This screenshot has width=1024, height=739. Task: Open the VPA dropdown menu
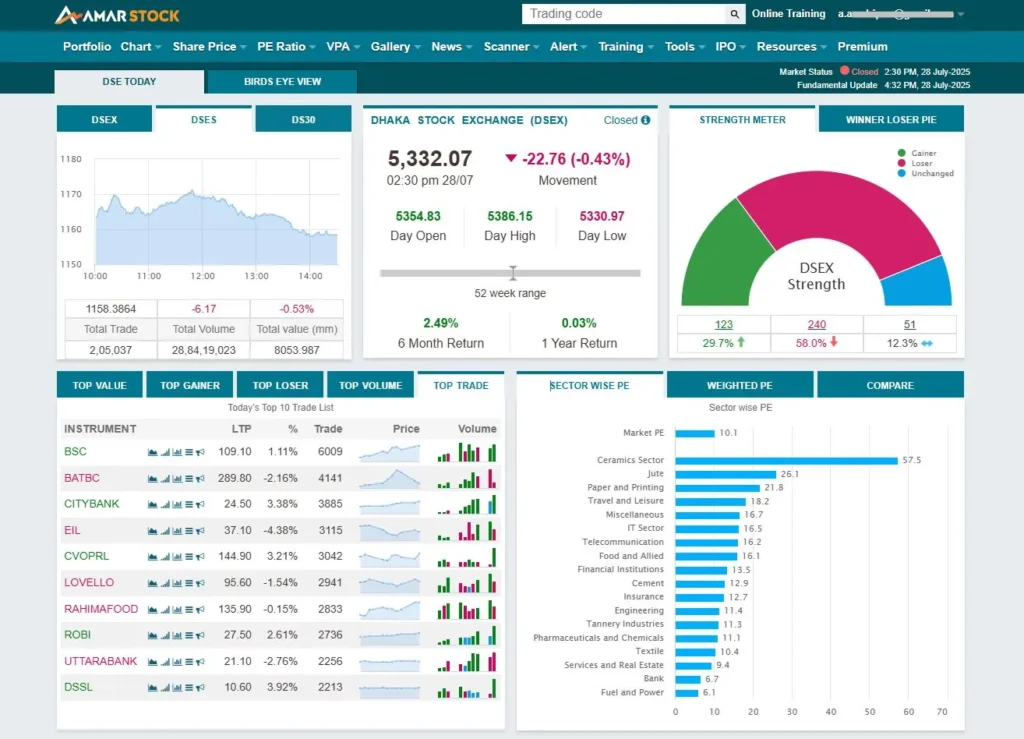click(x=343, y=46)
